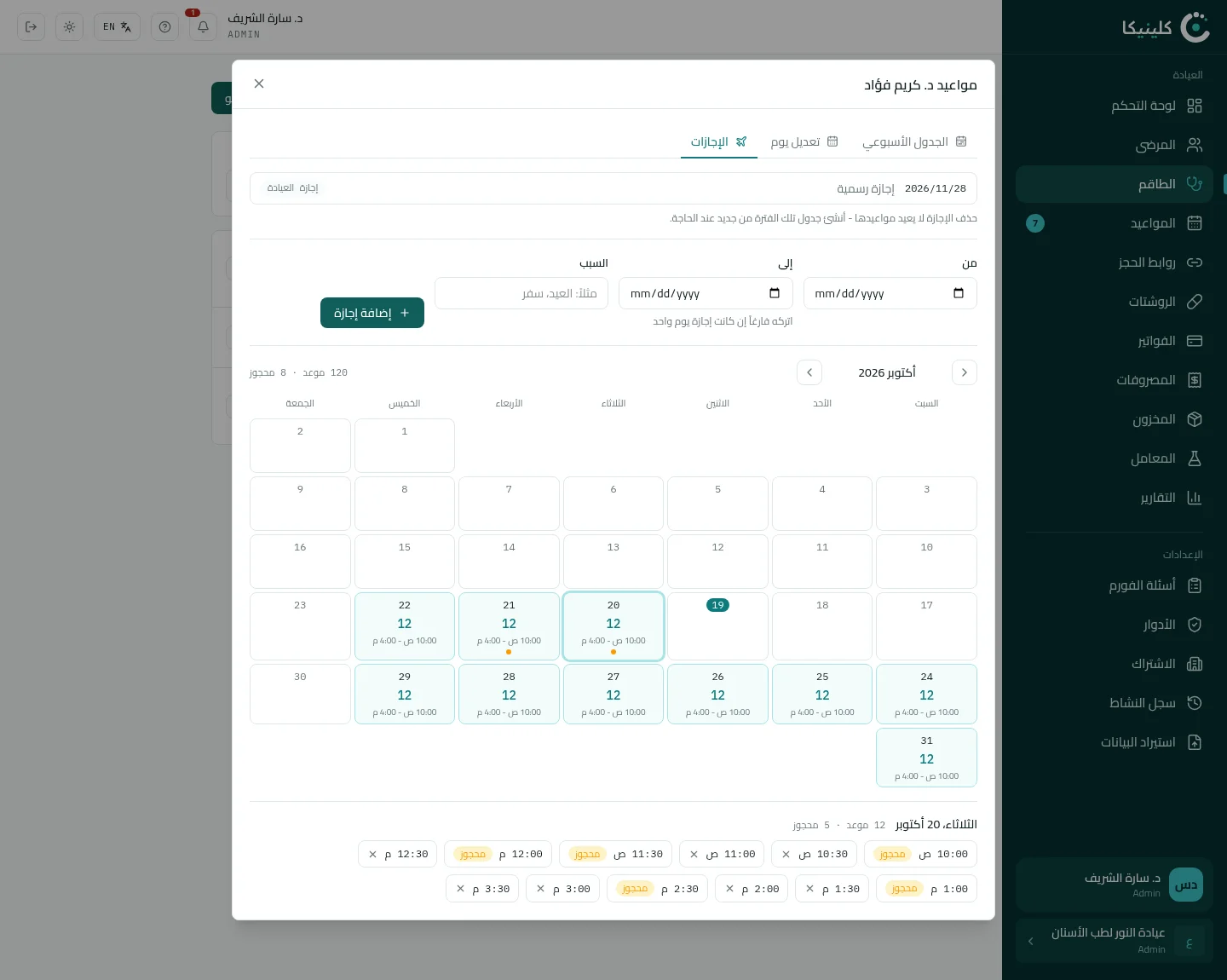Close the مواعيد د. كريم فؤاد dialog

tap(259, 84)
